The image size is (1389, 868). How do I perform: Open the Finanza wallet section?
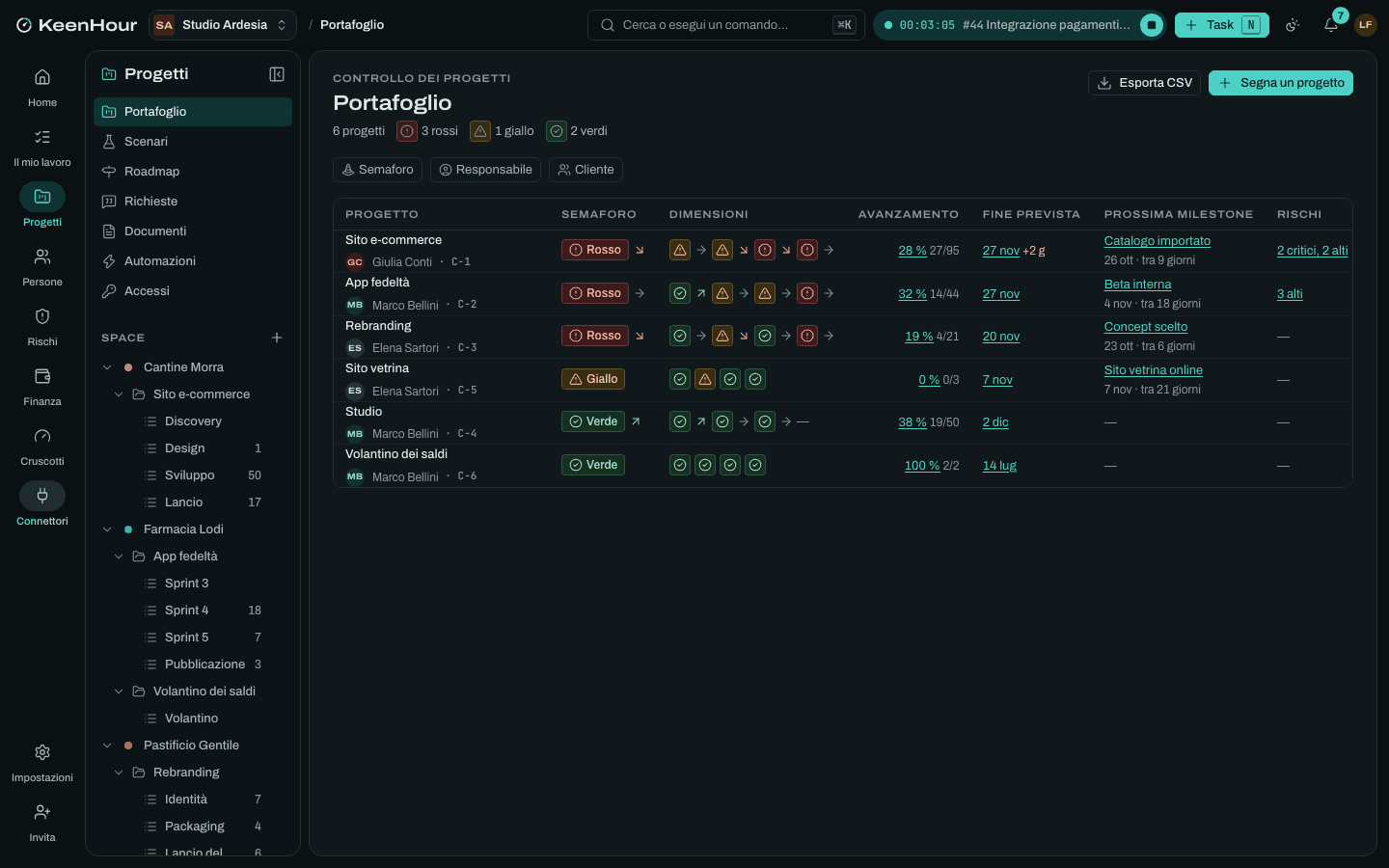(42, 386)
